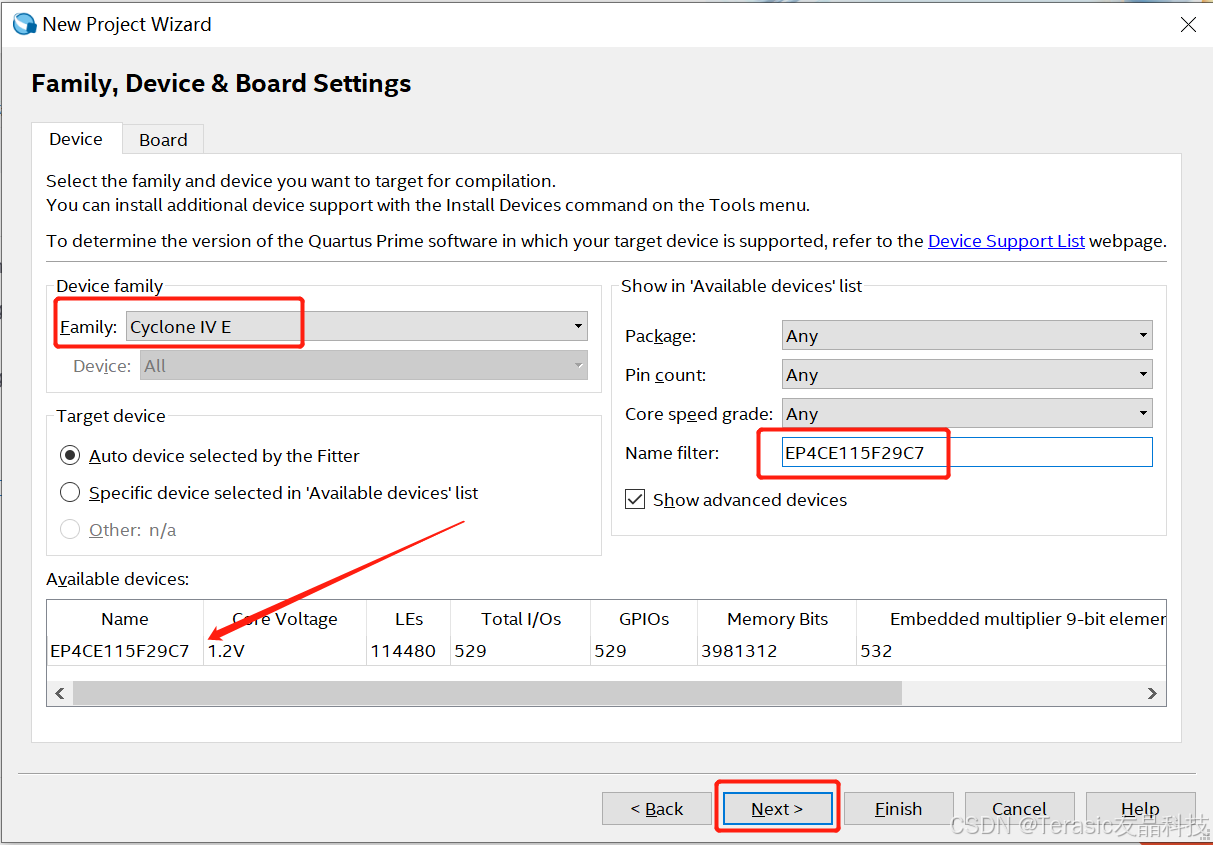Click the Total I/Os column header

point(521,619)
